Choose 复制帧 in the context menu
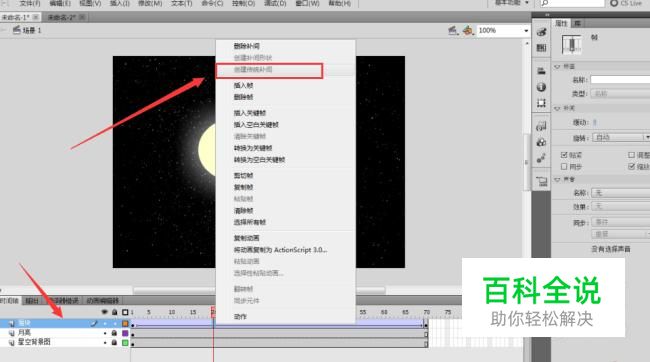This screenshot has height=362, width=650. pyautogui.click(x=243, y=187)
